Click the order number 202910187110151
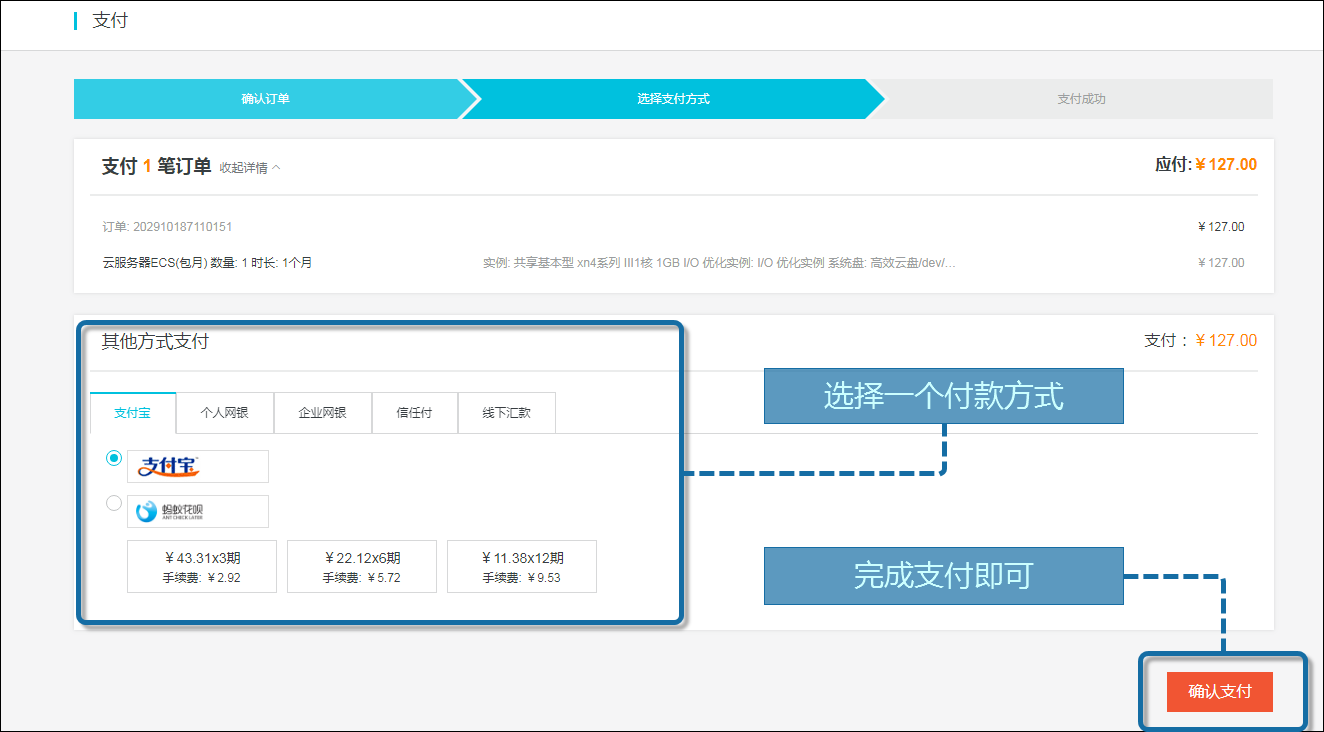 coord(167,227)
